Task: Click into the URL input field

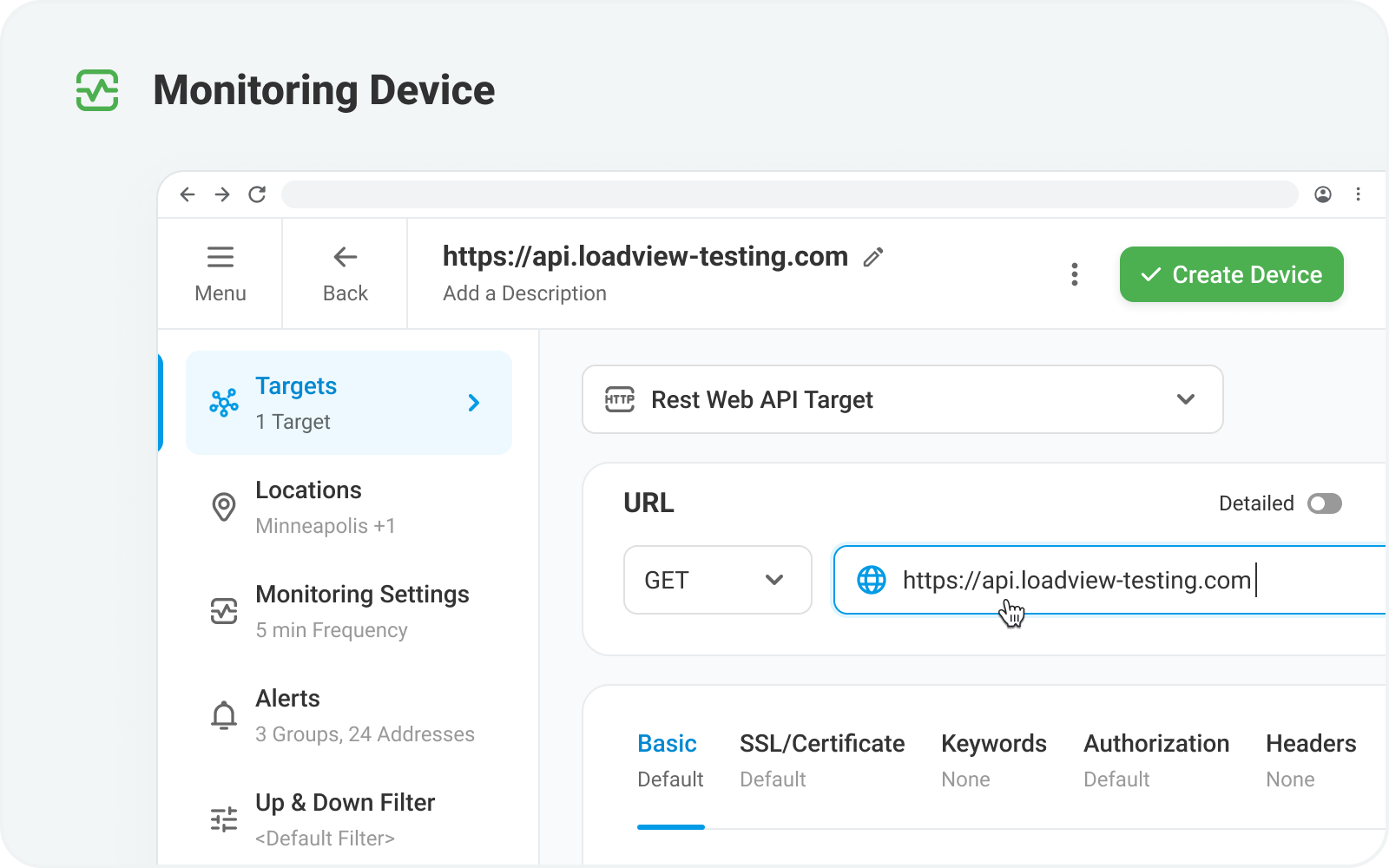Action: pyautogui.click(x=1110, y=580)
